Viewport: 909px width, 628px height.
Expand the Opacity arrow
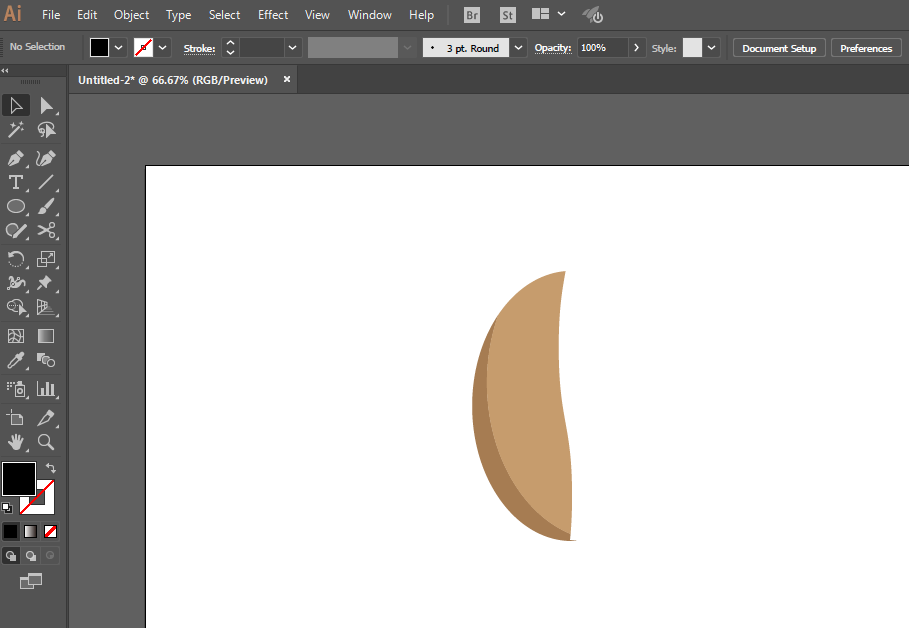point(637,48)
